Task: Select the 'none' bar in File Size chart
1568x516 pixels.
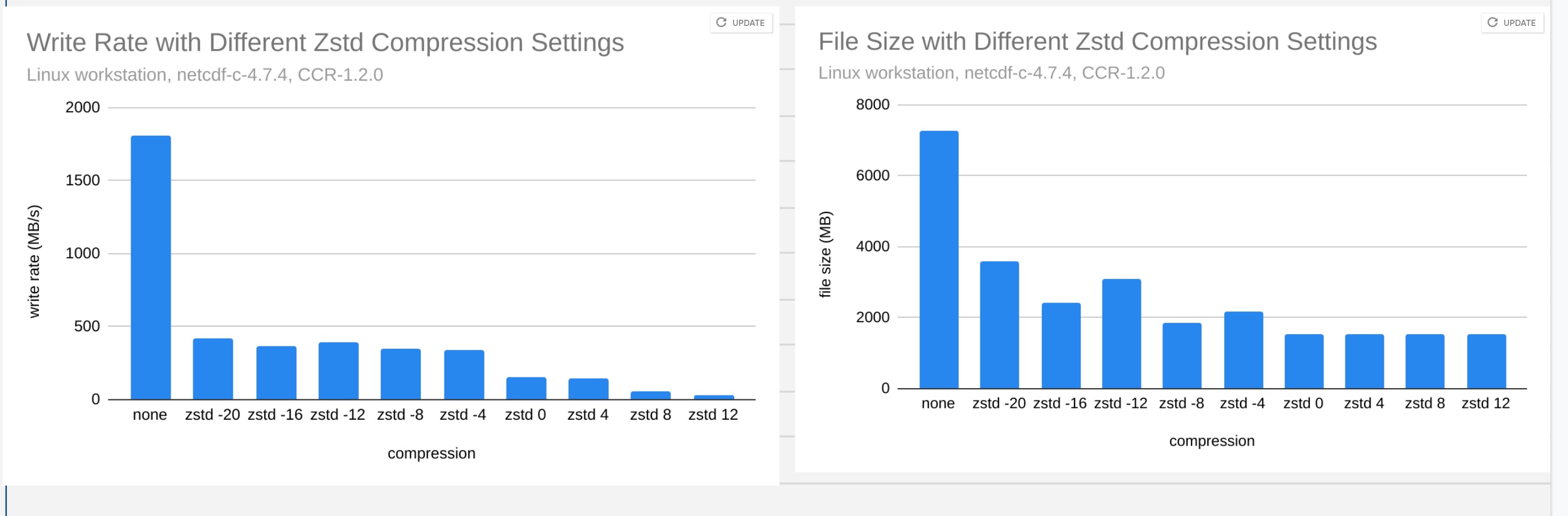Action: pyautogui.click(x=939, y=260)
